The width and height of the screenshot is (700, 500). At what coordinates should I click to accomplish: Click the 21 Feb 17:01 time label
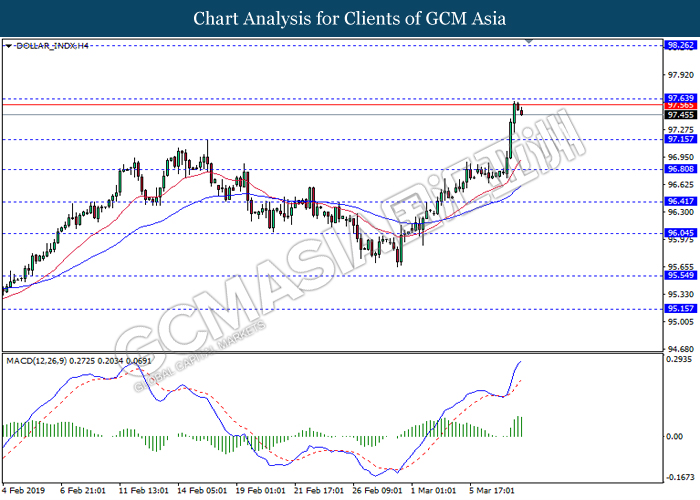pyautogui.click(x=319, y=490)
